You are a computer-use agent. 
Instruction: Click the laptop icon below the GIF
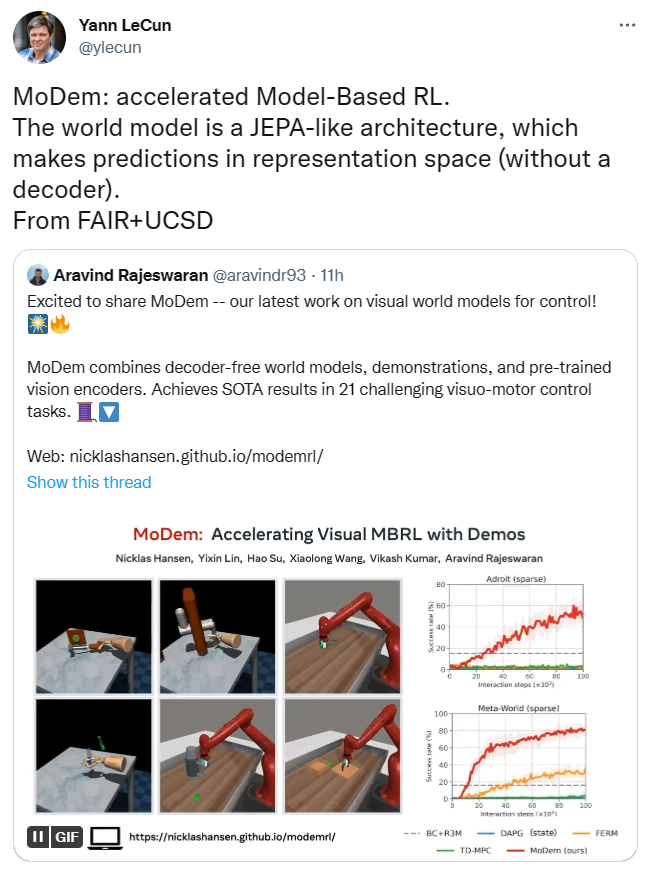tap(105, 835)
